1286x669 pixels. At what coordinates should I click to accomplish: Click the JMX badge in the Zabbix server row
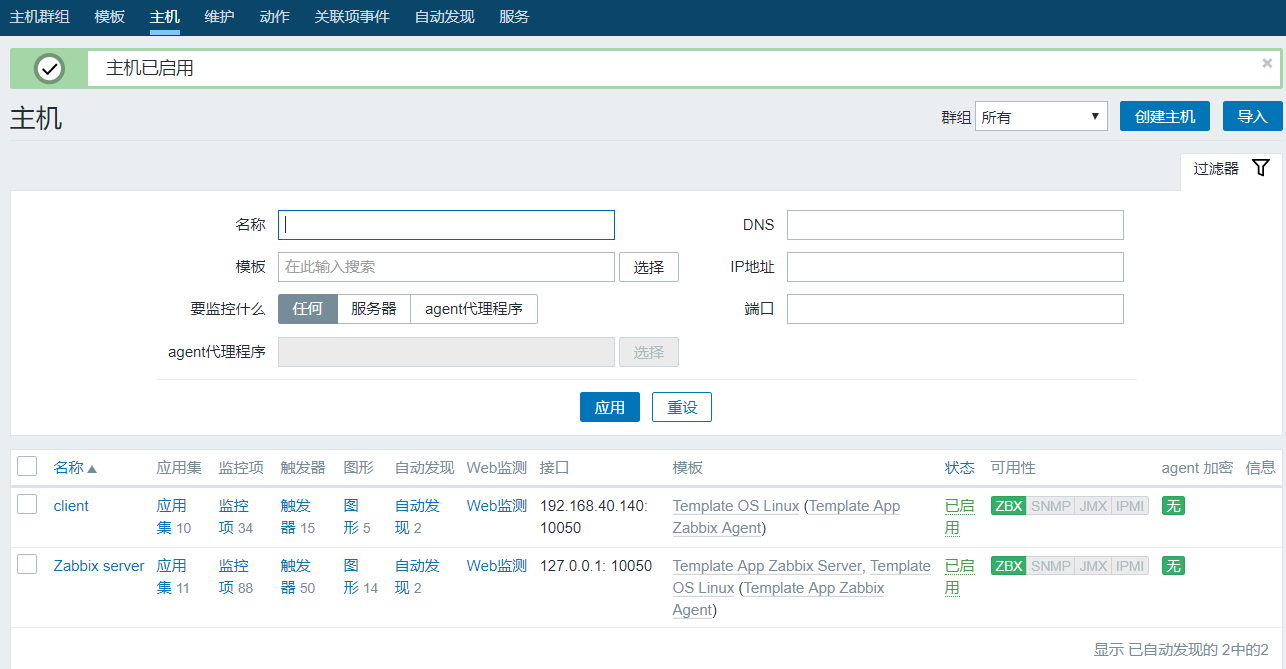pos(1093,566)
